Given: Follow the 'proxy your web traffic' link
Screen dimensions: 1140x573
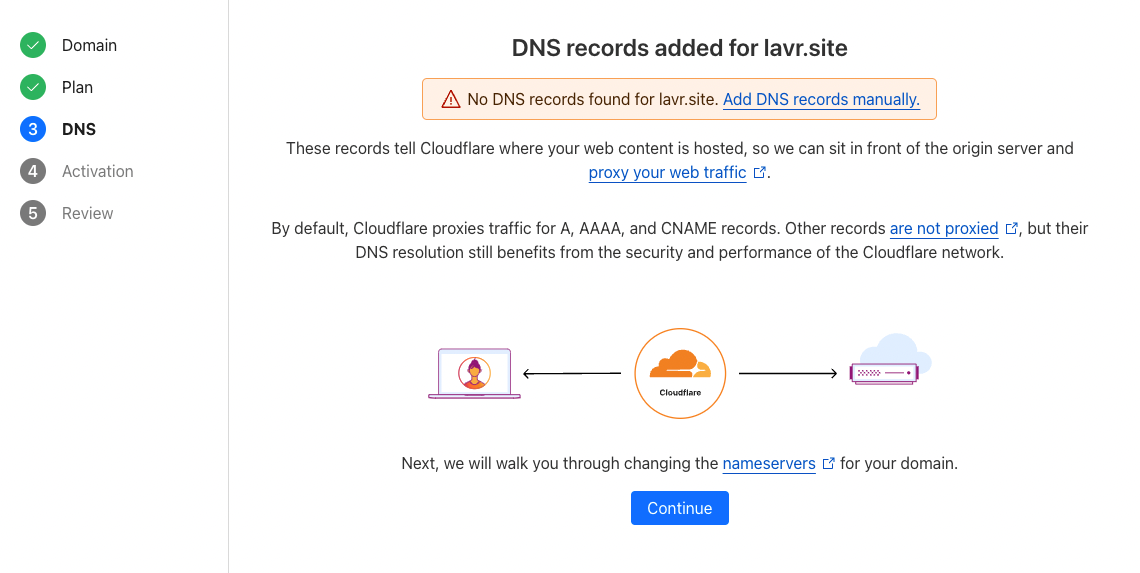Looking at the screenshot, I should pos(667,172).
